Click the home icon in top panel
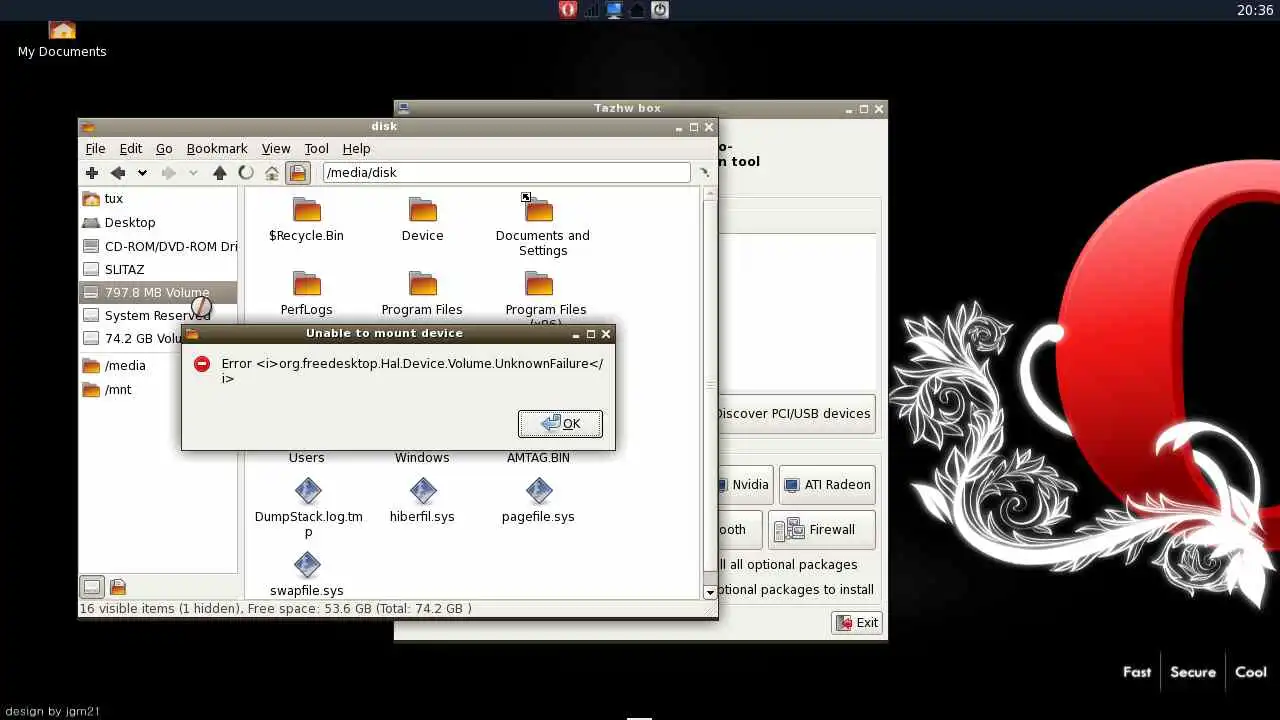The height and width of the screenshot is (720, 1280). point(636,10)
